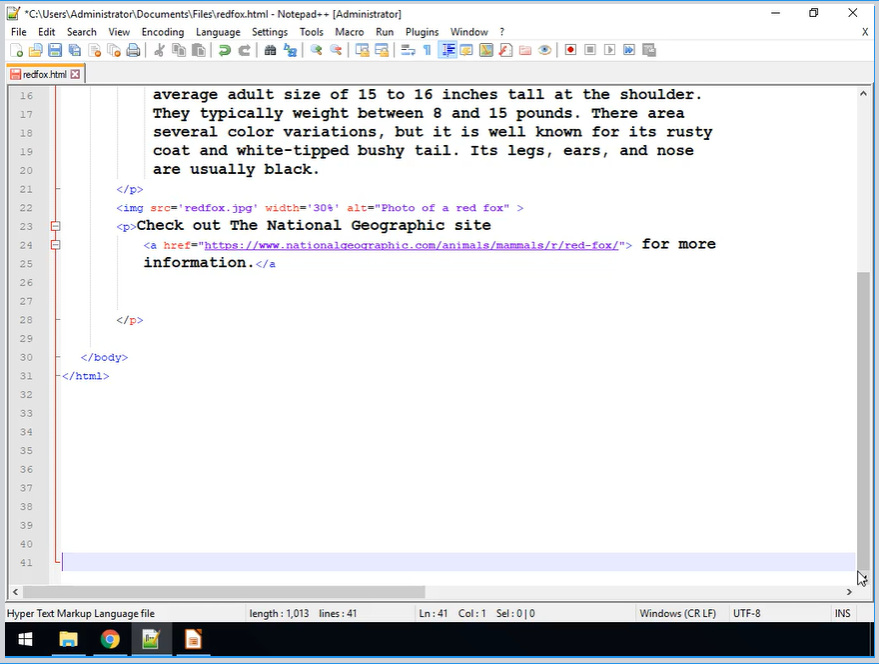This screenshot has height=664, width=879.
Task: Toggle synchronized horizontal scrolling
Action: pyautogui.click(x=382, y=50)
